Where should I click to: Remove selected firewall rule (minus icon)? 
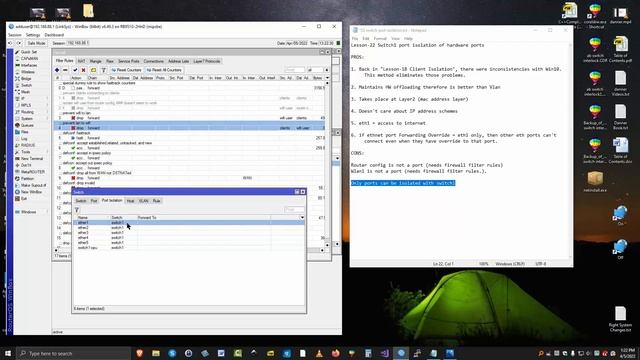pos(65,70)
